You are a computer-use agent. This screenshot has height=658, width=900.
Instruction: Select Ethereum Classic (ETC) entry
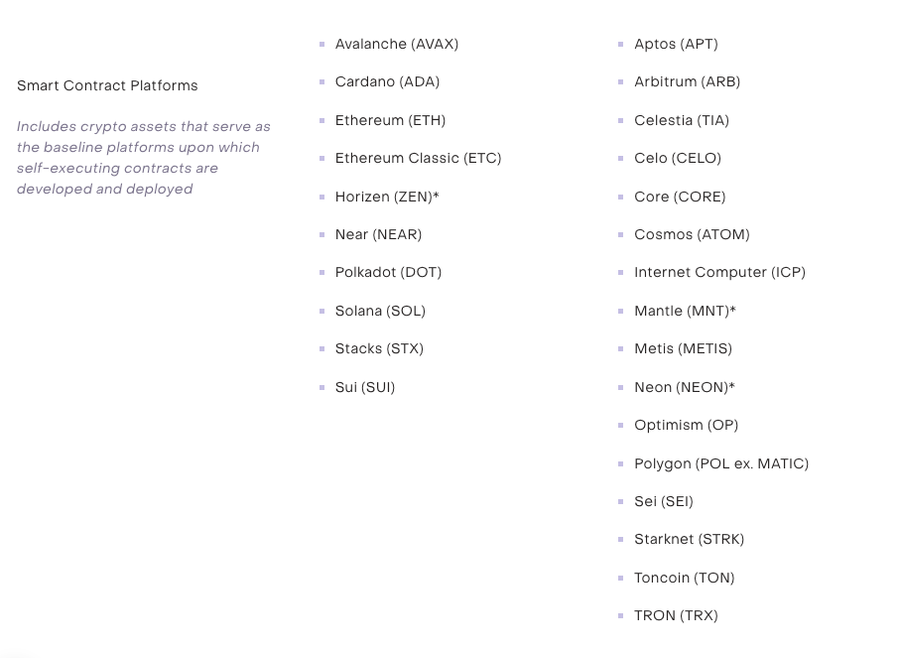(x=418, y=158)
